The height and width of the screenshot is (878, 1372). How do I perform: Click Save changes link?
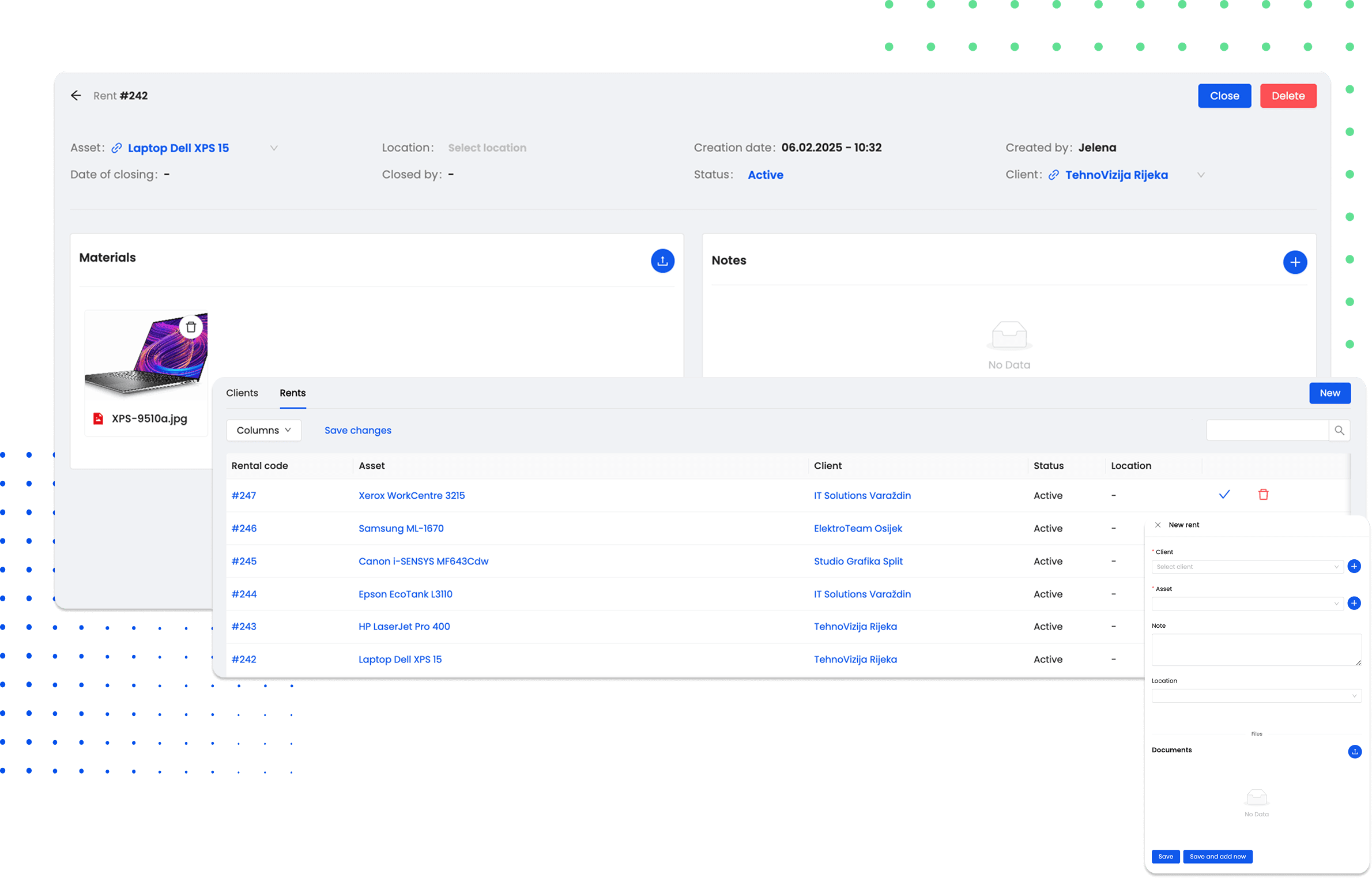pos(358,430)
